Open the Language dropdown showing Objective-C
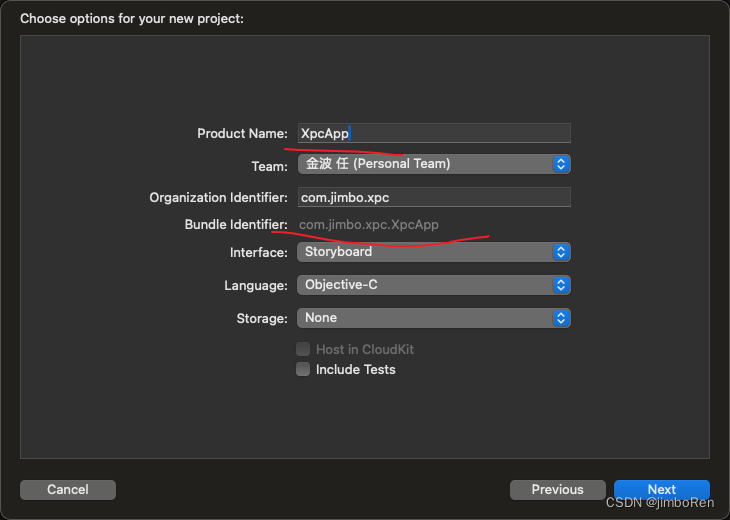 click(x=434, y=285)
